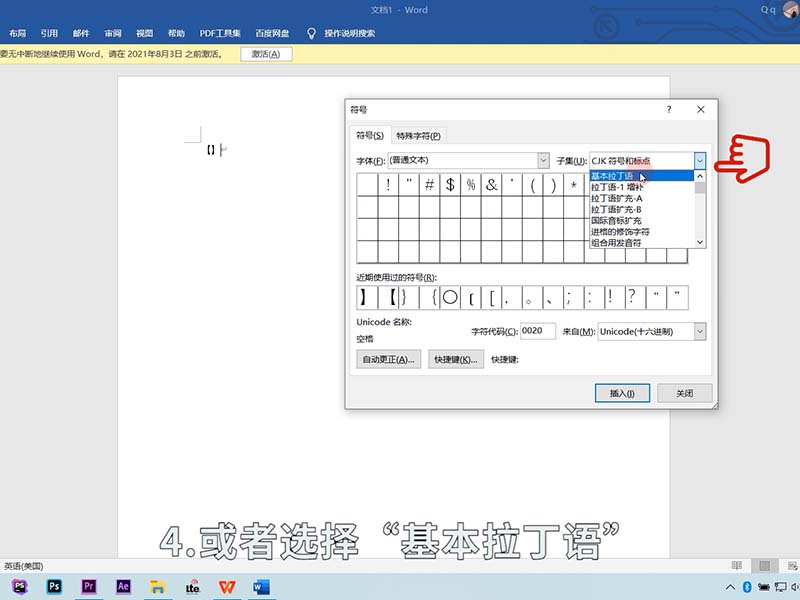Open Premiere Pro from the taskbar
This screenshot has height=600, width=800.
pos(89,586)
